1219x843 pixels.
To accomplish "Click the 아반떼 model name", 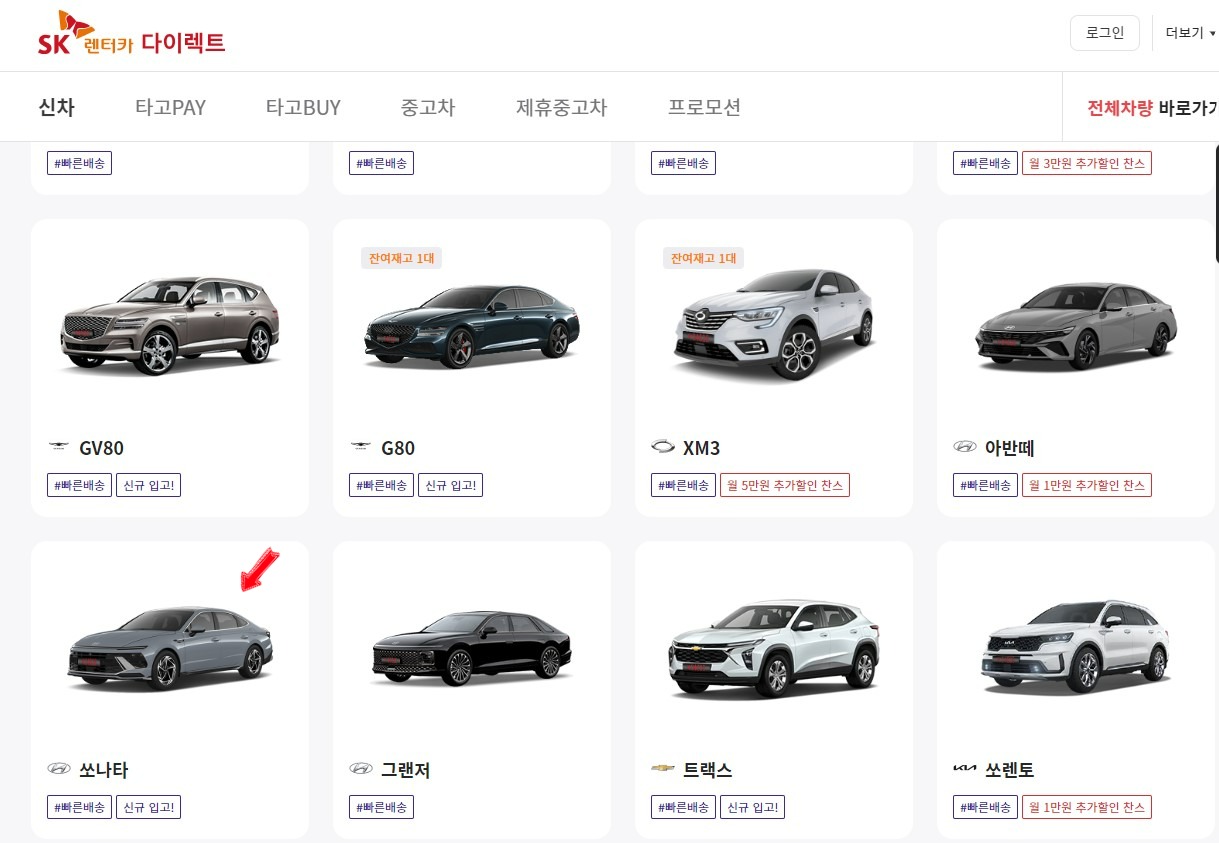I will [1009, 448].
